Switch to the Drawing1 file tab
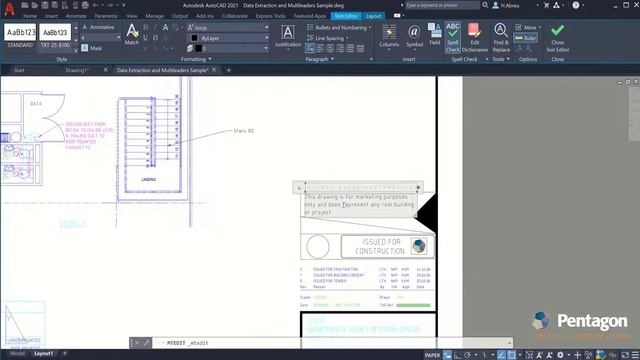 click(77, 70)
